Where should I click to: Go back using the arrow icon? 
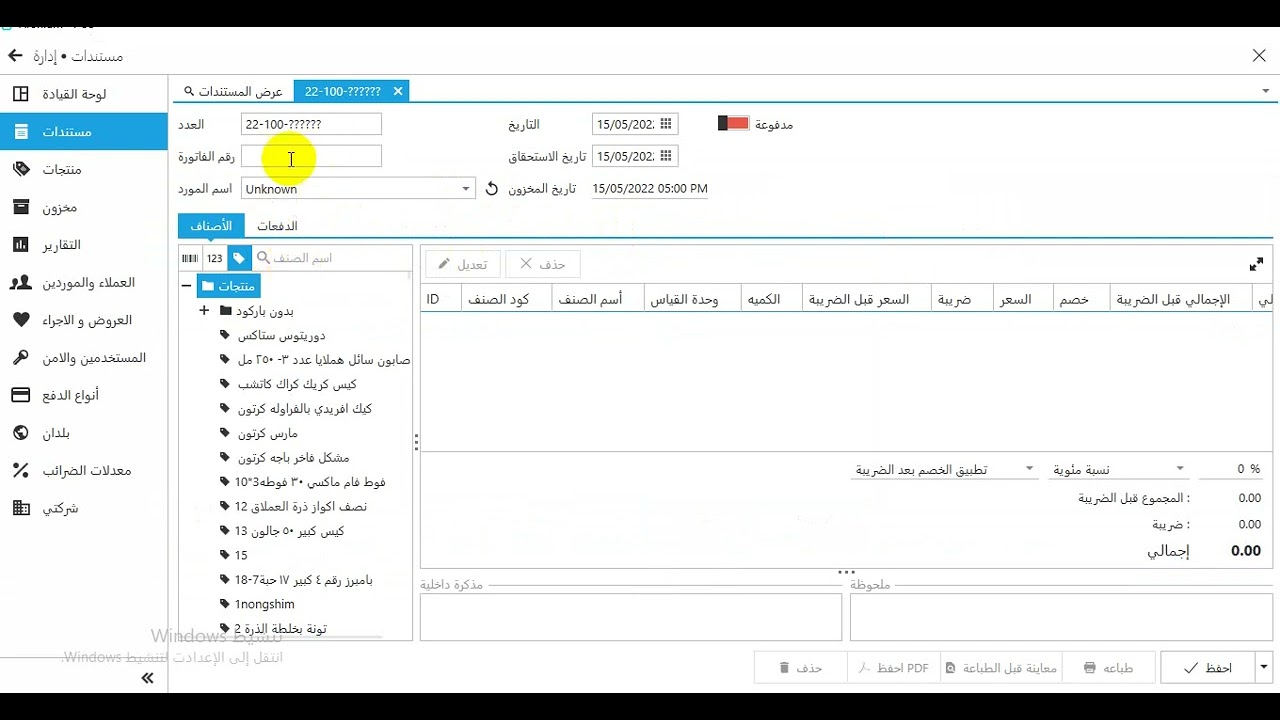[15, 56]
